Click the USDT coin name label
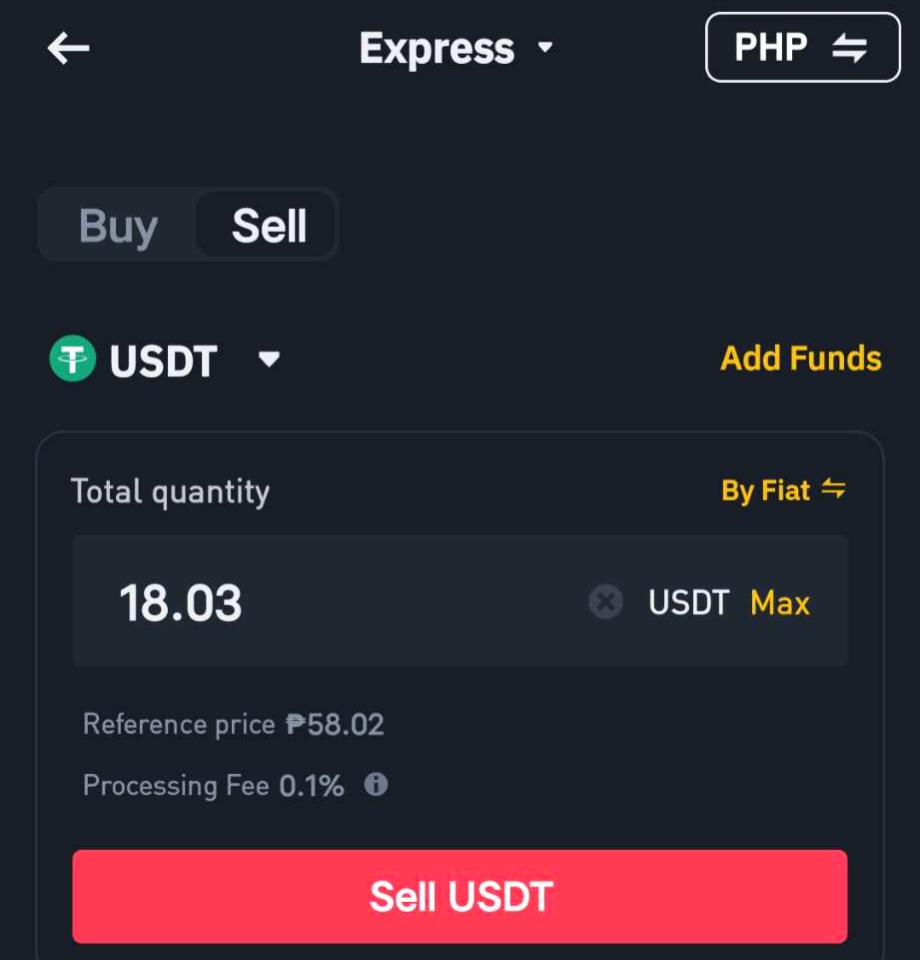Viewport: 920px width, 960px height. coord(163,361)
